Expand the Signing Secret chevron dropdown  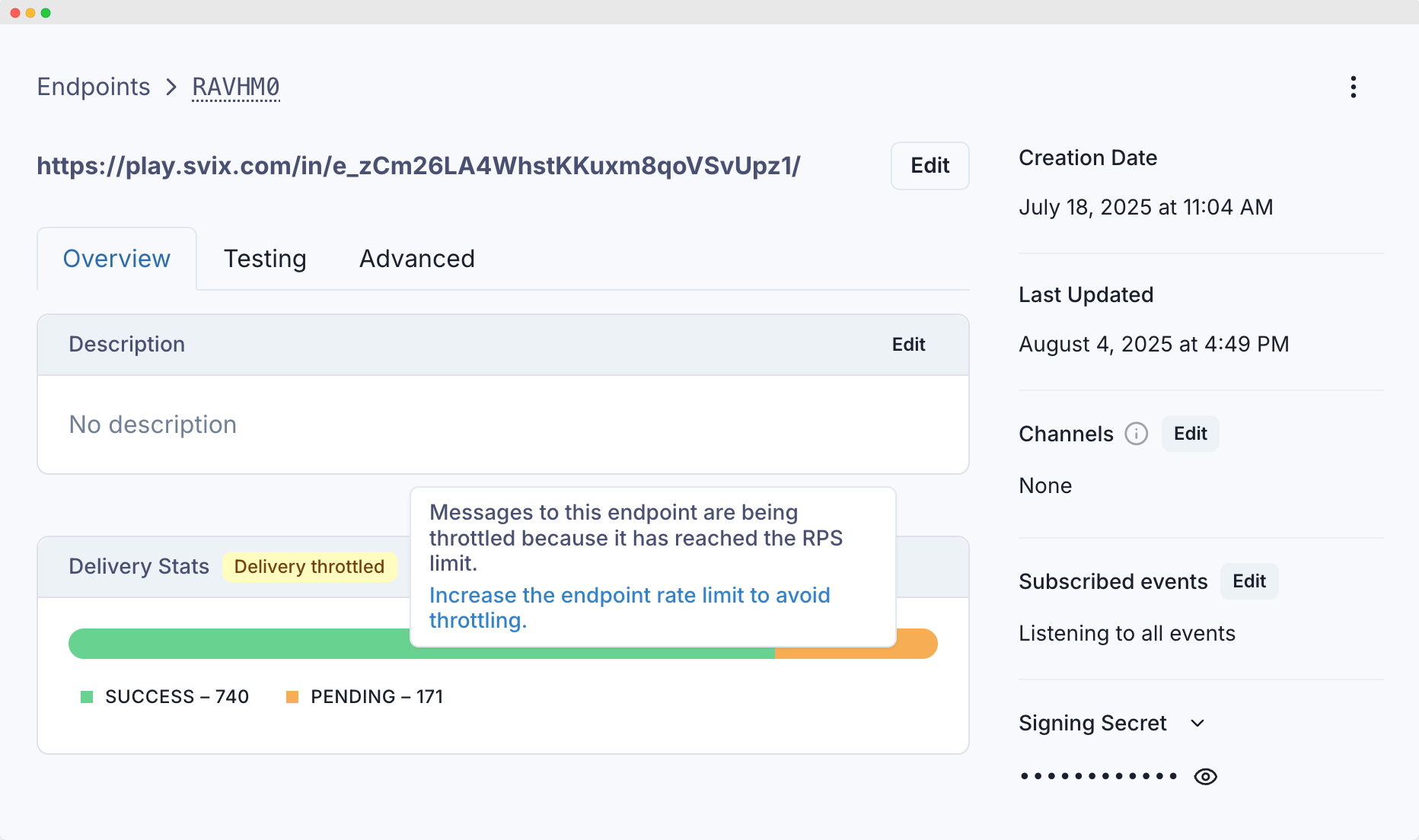click(x=1197, y=723)
